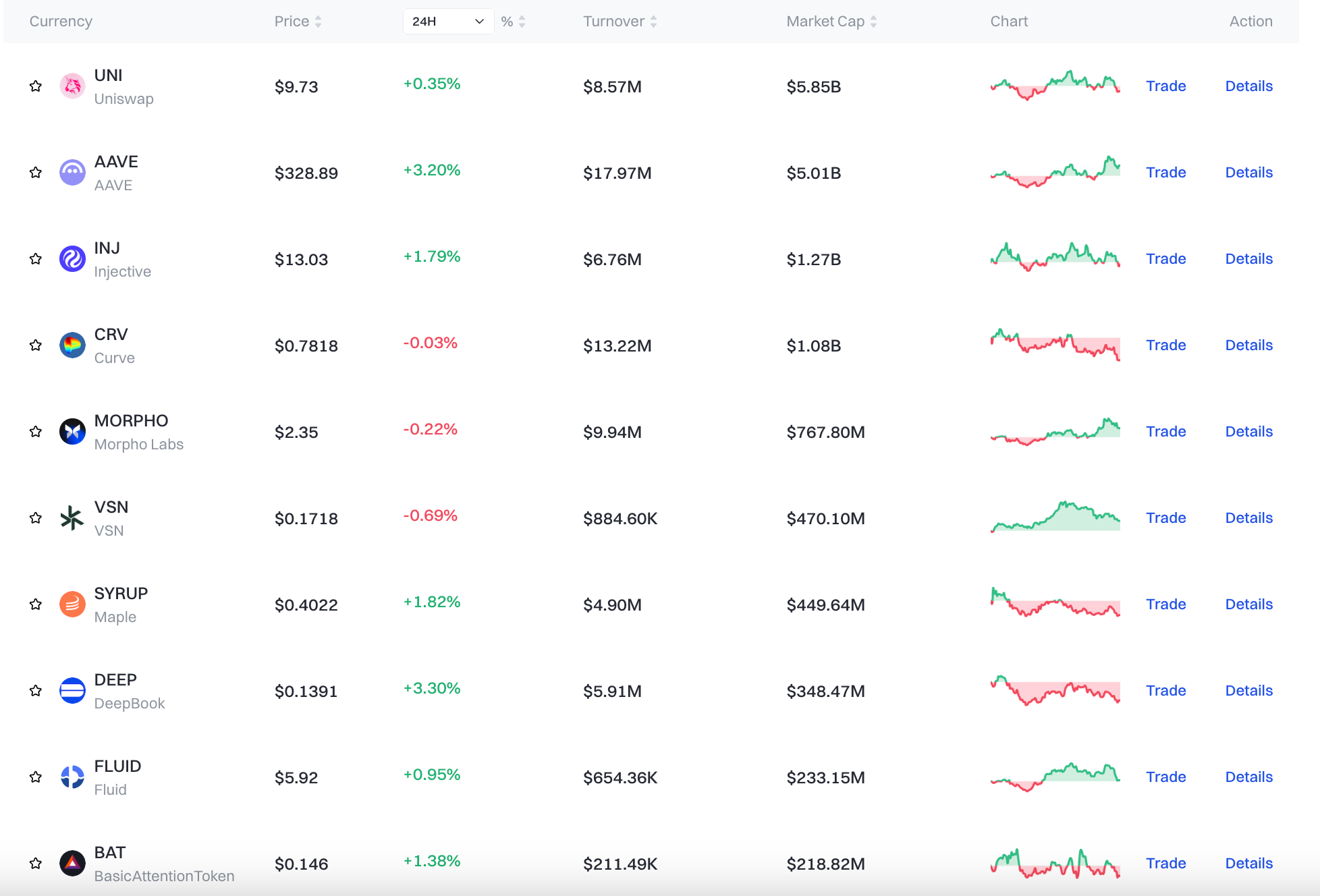Click the Currency column header
Image resolution: width=1320 pixels, height=896 pixels.
coord(61,22)
